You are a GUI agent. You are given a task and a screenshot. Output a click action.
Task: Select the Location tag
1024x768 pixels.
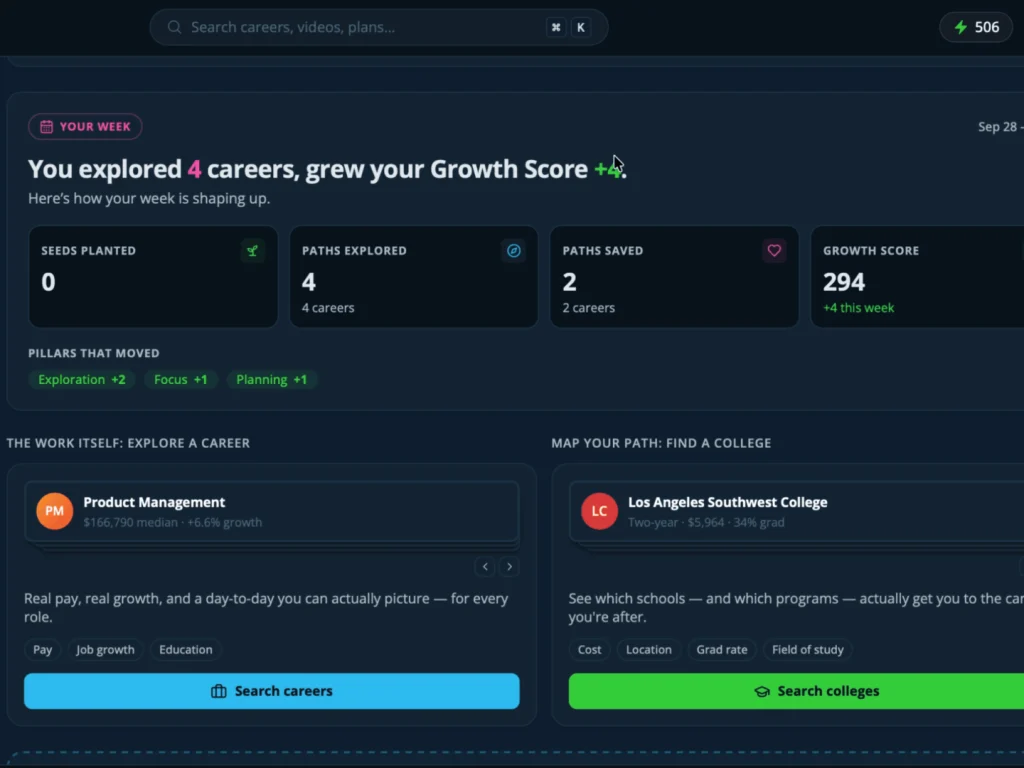[648, 650]
